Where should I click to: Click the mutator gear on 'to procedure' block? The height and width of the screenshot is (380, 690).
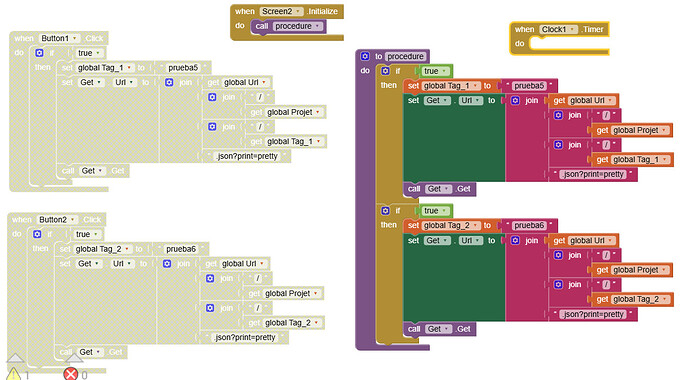point(365,56)
